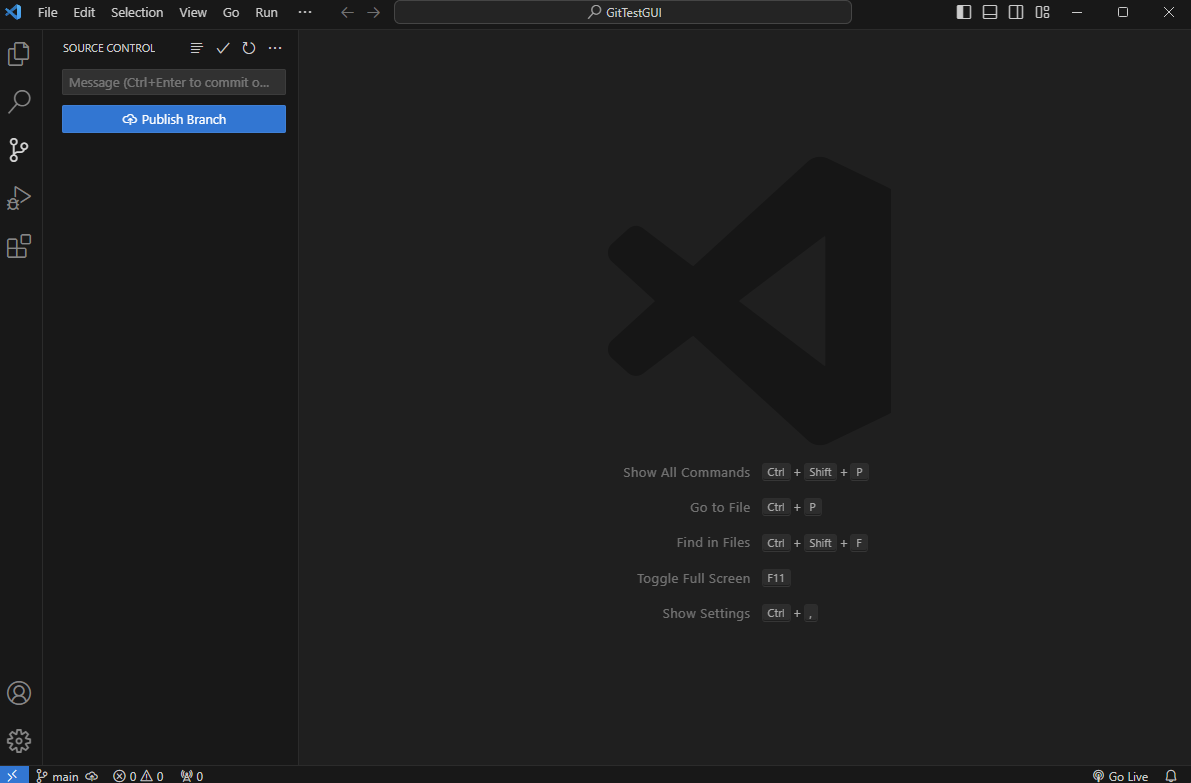This screenshot has height=783, width=1191.
Task: Start Go Live server
Action: click(x=1120, y=776)
